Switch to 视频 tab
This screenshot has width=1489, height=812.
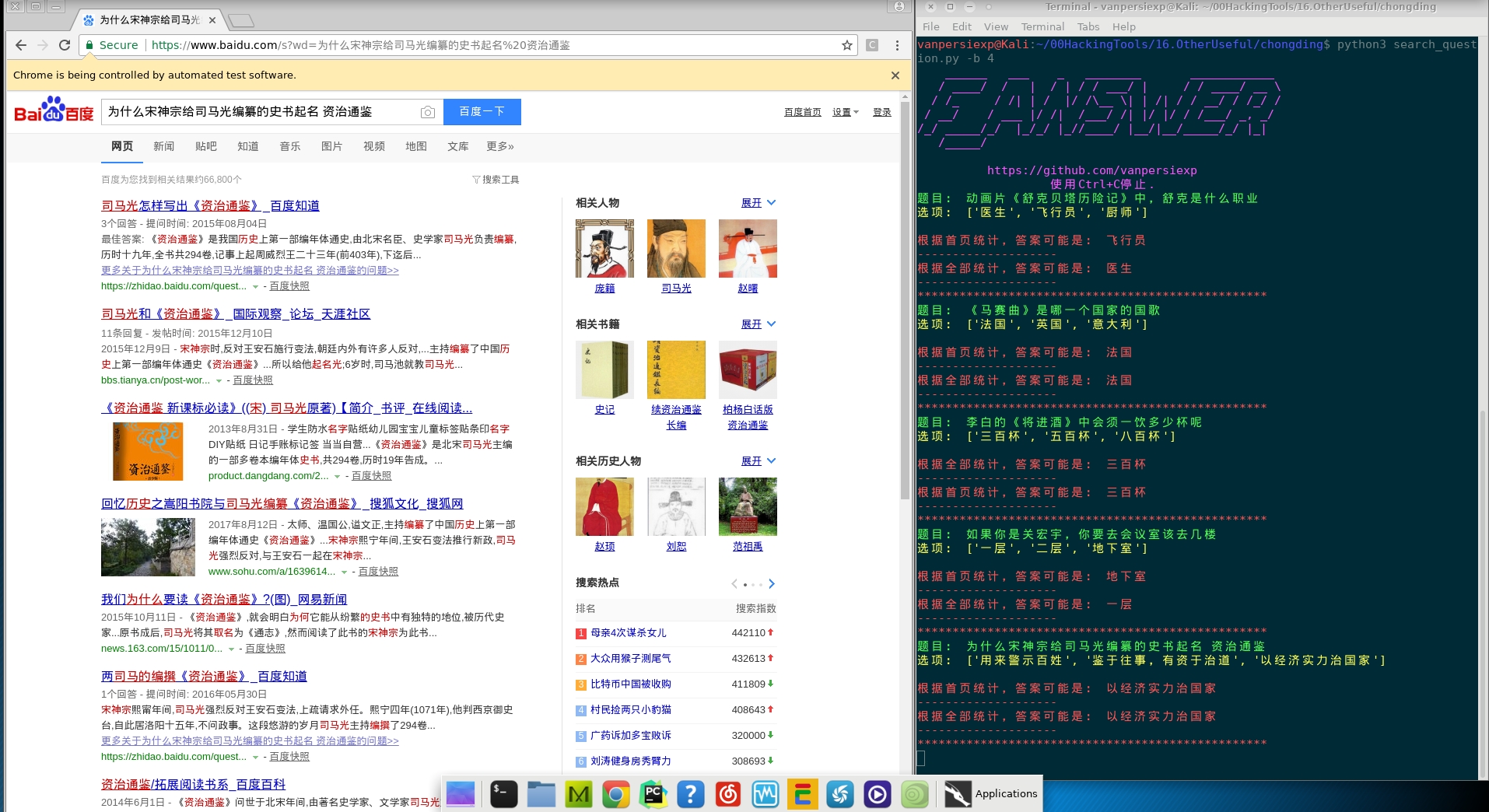point(374,146)
